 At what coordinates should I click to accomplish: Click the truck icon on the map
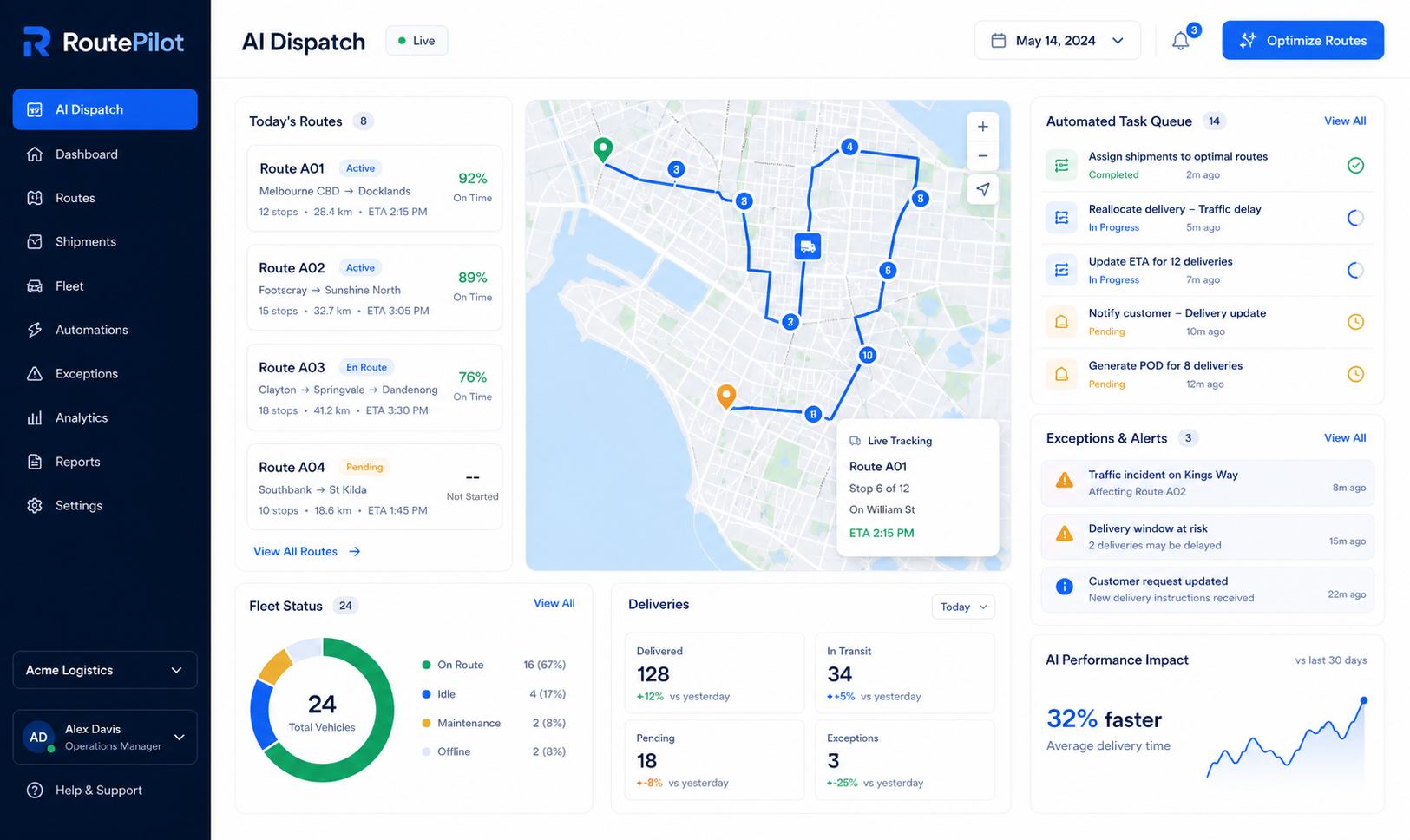(x=808, y=246)
